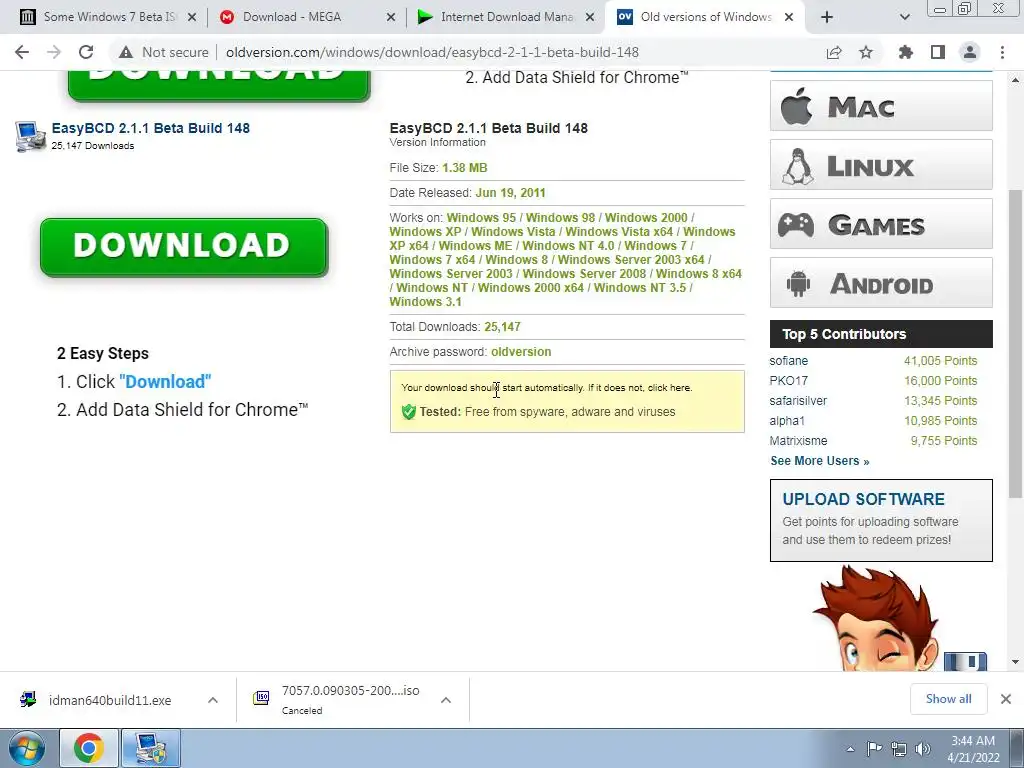Show hidden system tray icons
Screen dimensions: 1024x768
point(850,749)
